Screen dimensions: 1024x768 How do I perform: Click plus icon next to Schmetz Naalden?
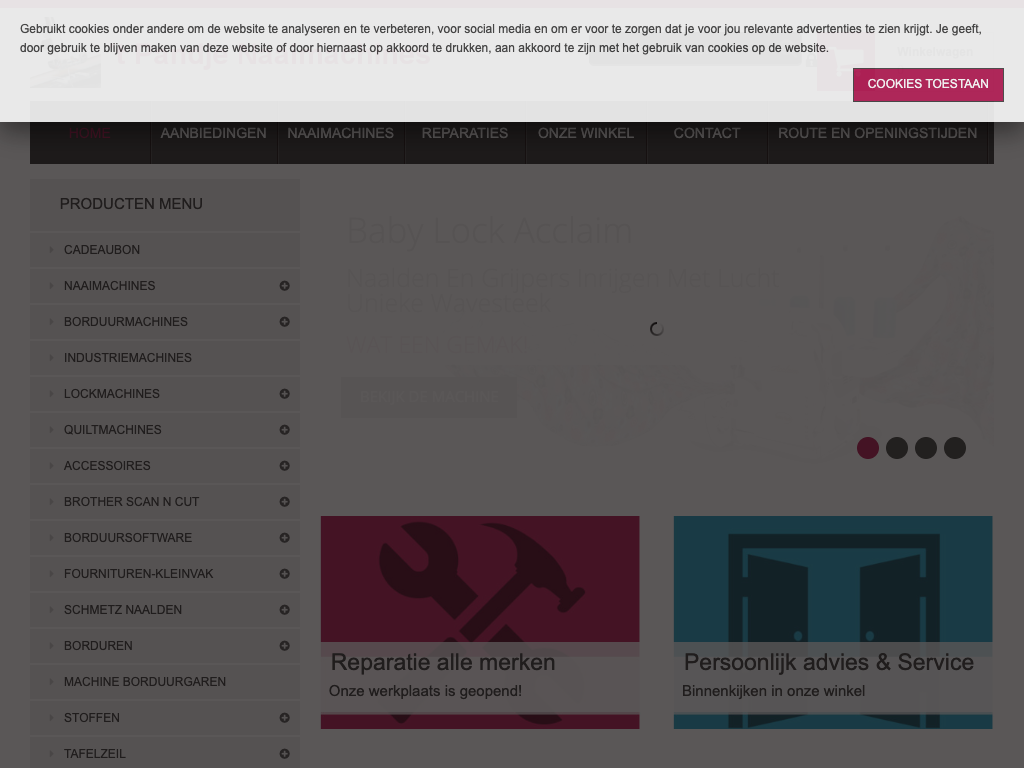(x=284, y=610)
